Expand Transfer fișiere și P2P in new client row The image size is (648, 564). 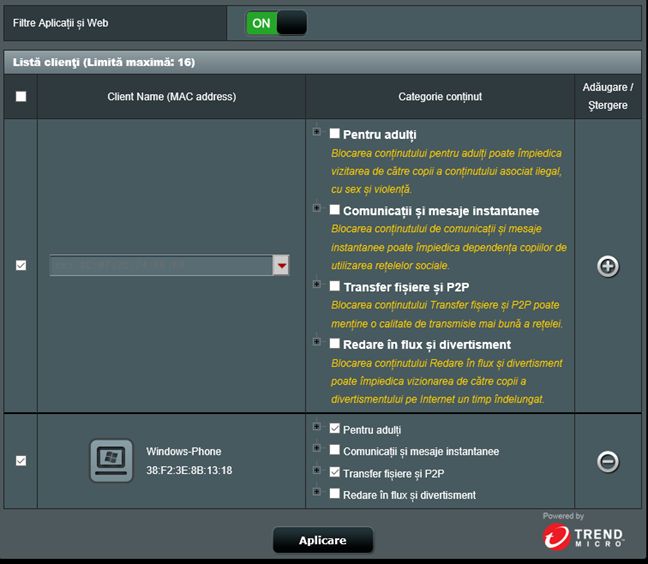pyautogui.click(x=317, y=284)
